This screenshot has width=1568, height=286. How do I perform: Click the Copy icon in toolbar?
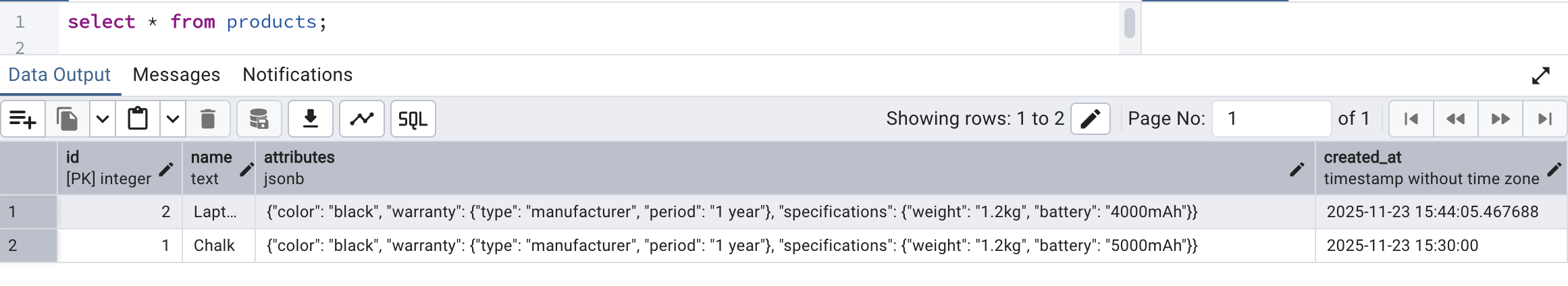[x=68, y=119]
